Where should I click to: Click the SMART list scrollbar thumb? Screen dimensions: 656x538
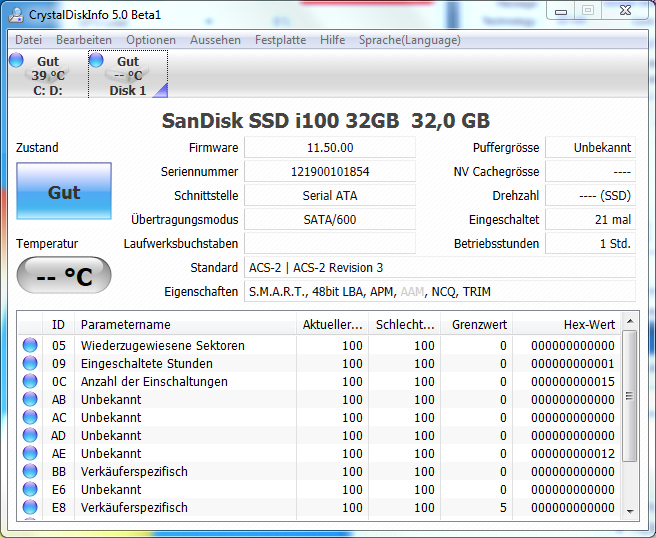coord(630,396)
